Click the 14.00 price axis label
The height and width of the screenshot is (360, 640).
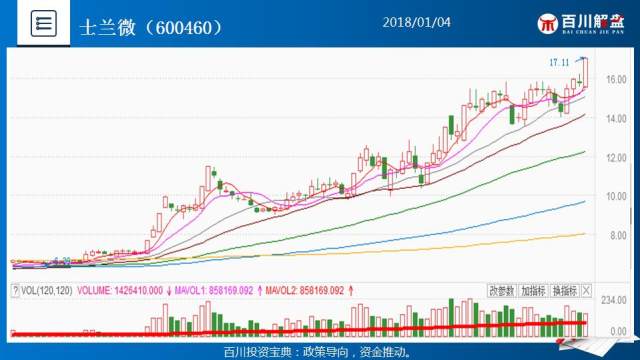point(616,119)
